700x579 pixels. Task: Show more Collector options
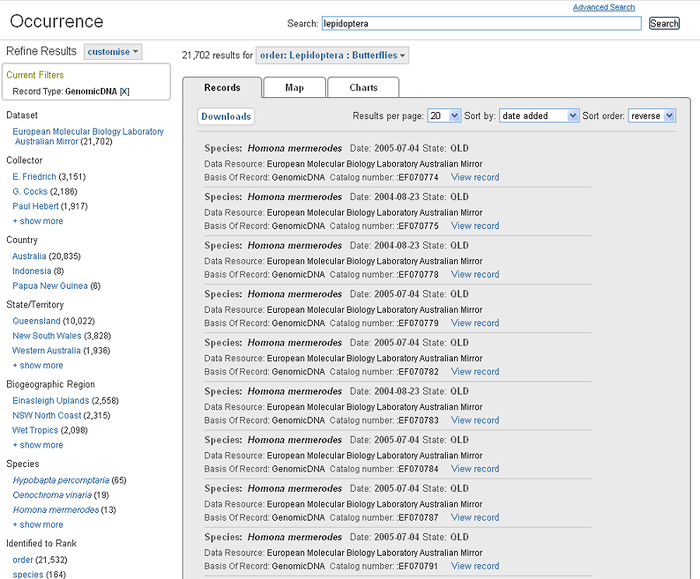coord(37,221)
